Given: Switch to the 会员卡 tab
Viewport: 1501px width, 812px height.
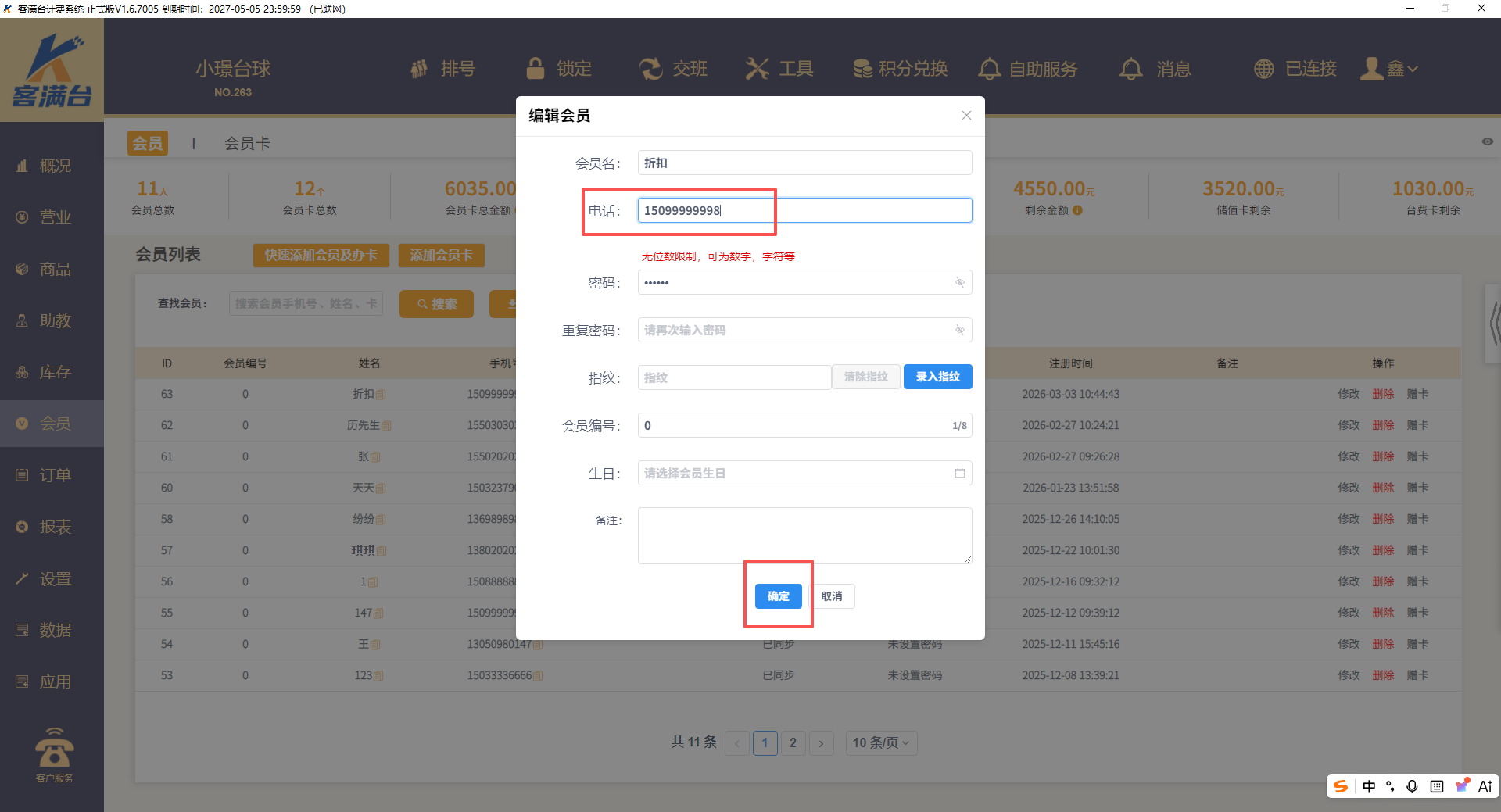Looking at the screenshot, I should [247, 143].
